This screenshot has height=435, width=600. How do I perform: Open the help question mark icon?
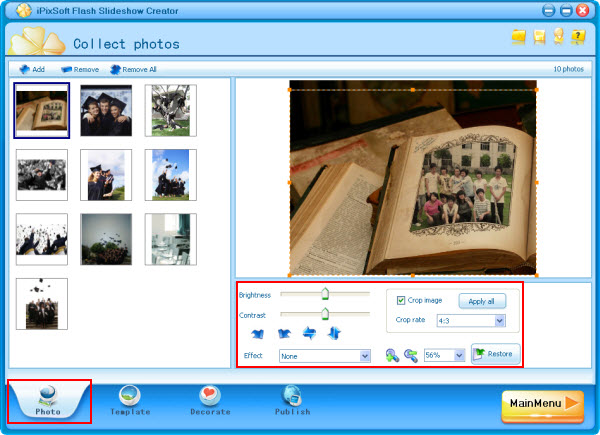click(x=578, y=37)
